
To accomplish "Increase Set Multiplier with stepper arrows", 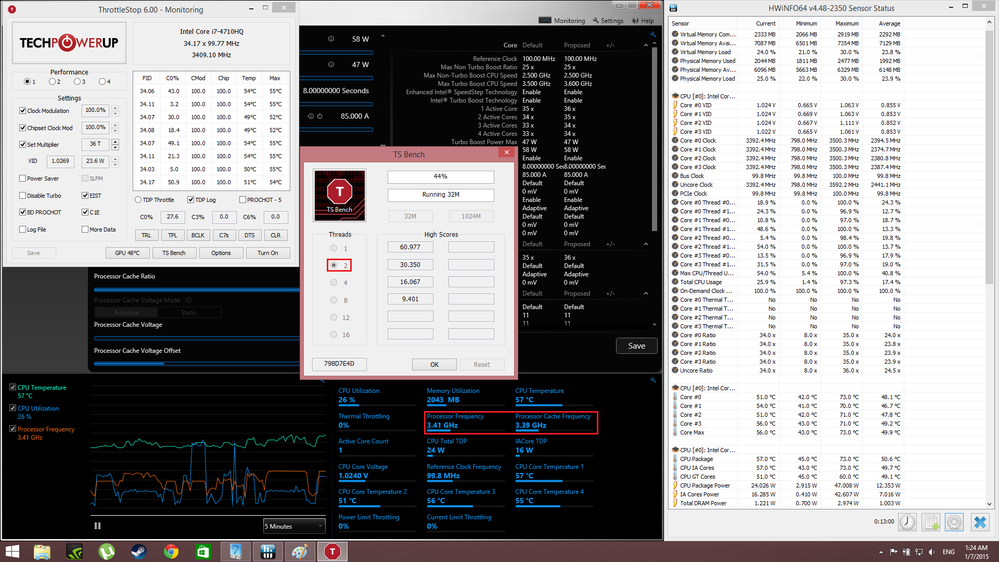I will (x=115, y=141).
